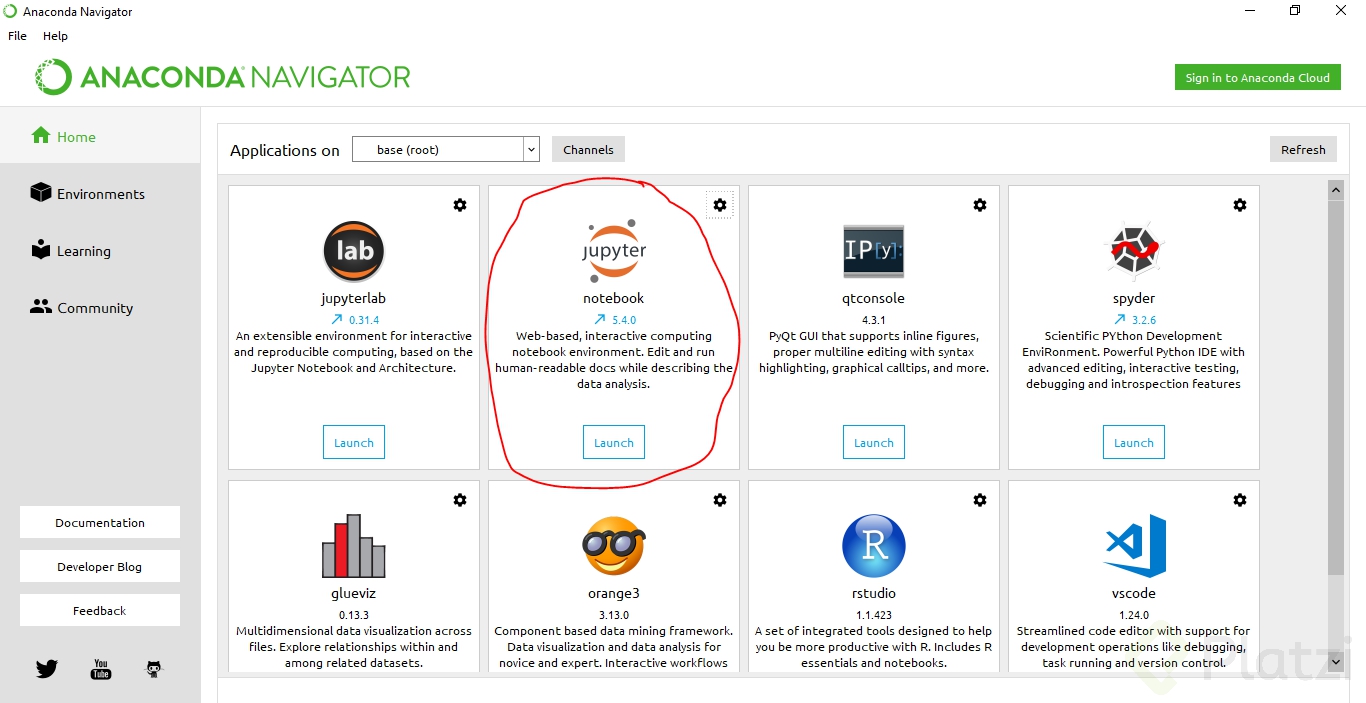Click the applications scrollbar down arrow
Viewport: 1366px width, 703px height.
(x=1335, y=661)
